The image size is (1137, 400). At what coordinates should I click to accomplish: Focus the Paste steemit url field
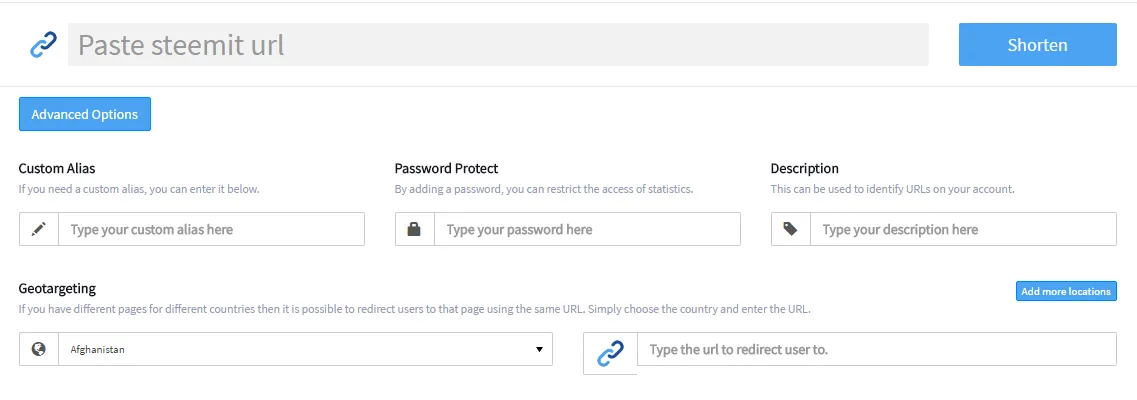tap(498, 45)
